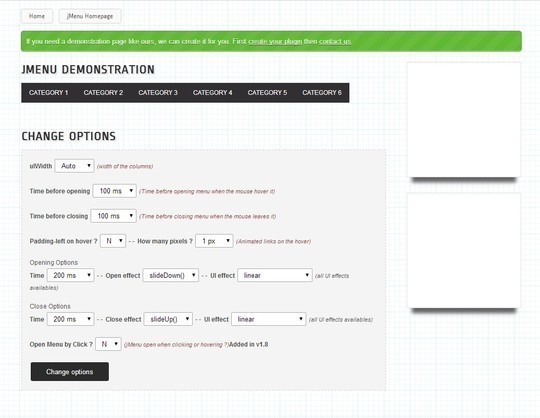Expand the Close Options UI effect dropdown
Screen dimensions: 540x418
(x=269, y=319)
